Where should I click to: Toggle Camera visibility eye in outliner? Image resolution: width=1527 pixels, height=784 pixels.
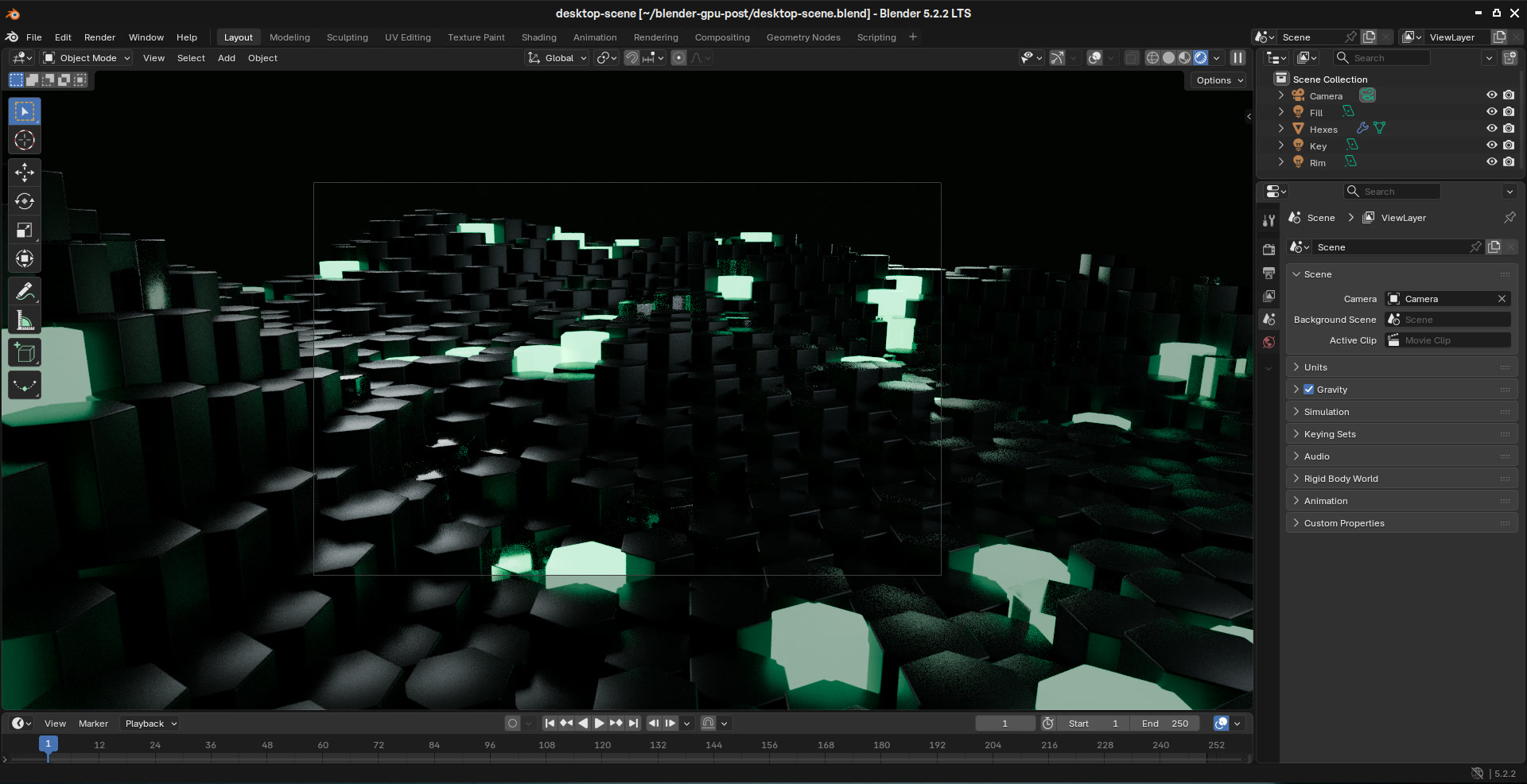1492,95
